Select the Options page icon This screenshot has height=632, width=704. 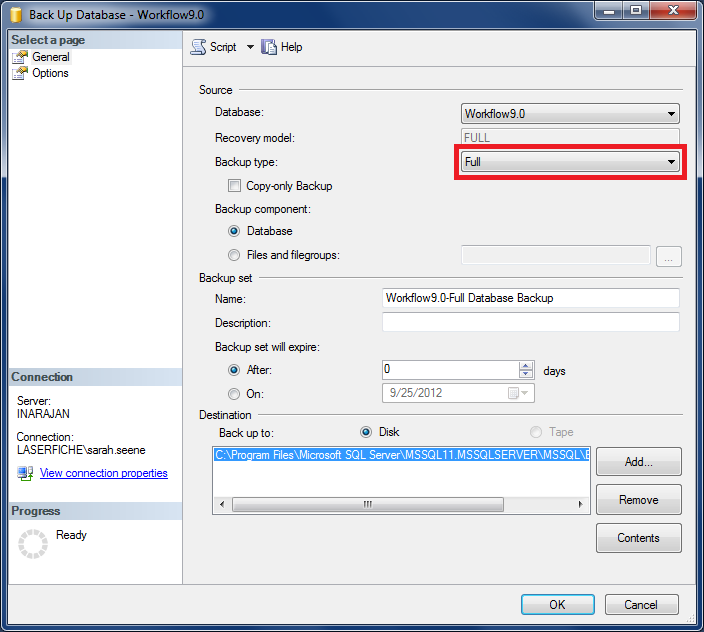20,73
